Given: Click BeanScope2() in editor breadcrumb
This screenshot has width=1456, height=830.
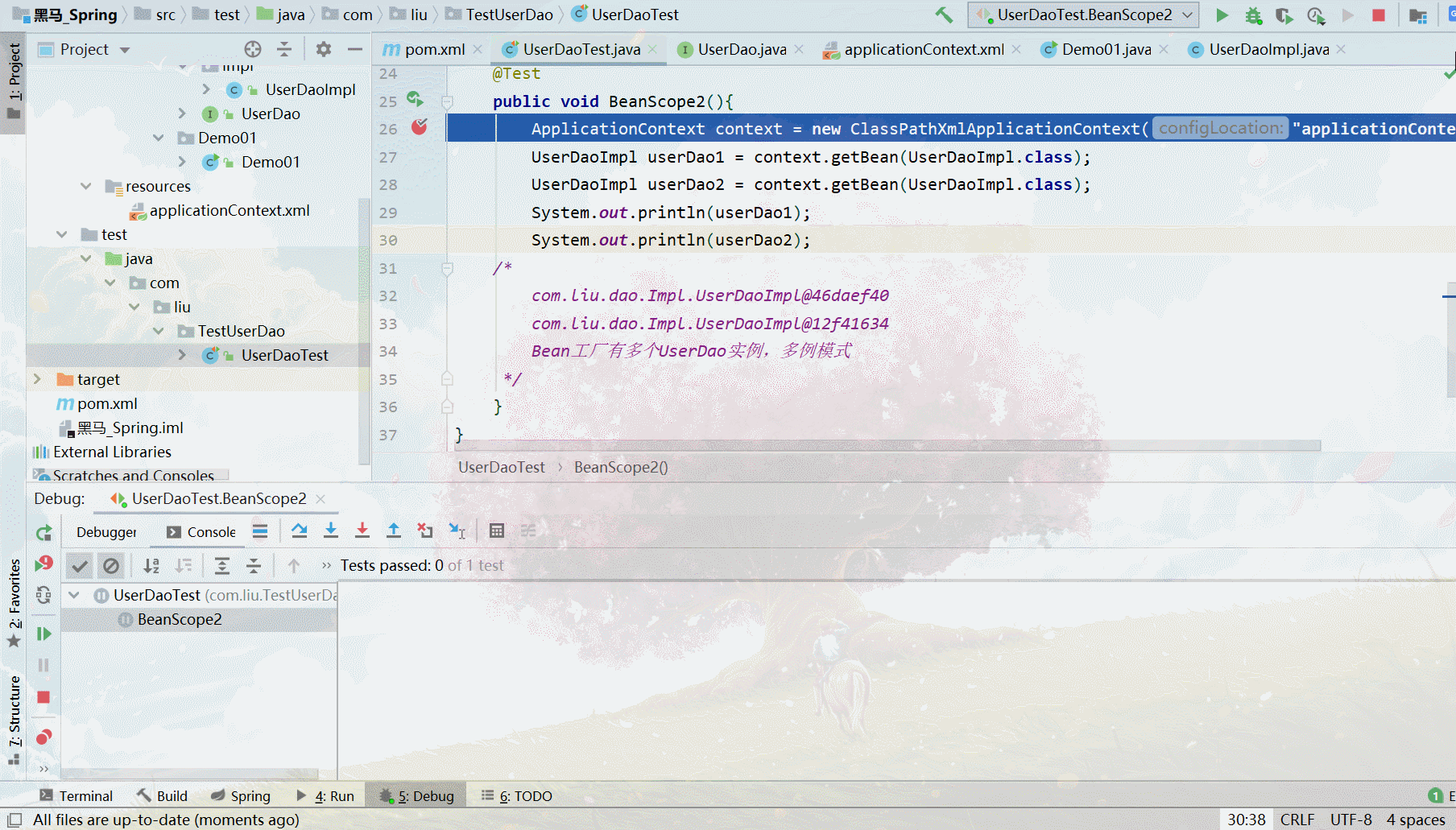Looking at the screenshot, I should pos(621,467).
